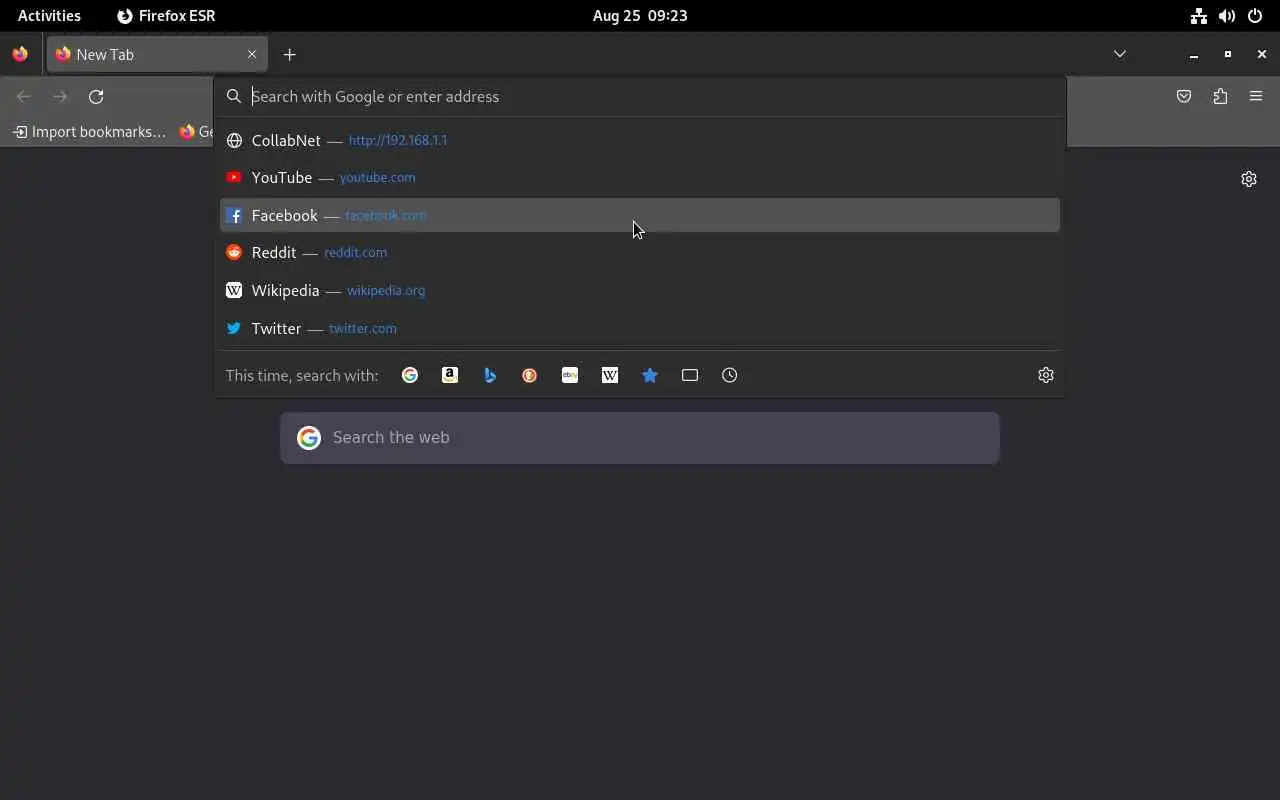This screenshot has height=800, width=1280.
Task: Open the Activities overview
Action: [x=49, y=15]
